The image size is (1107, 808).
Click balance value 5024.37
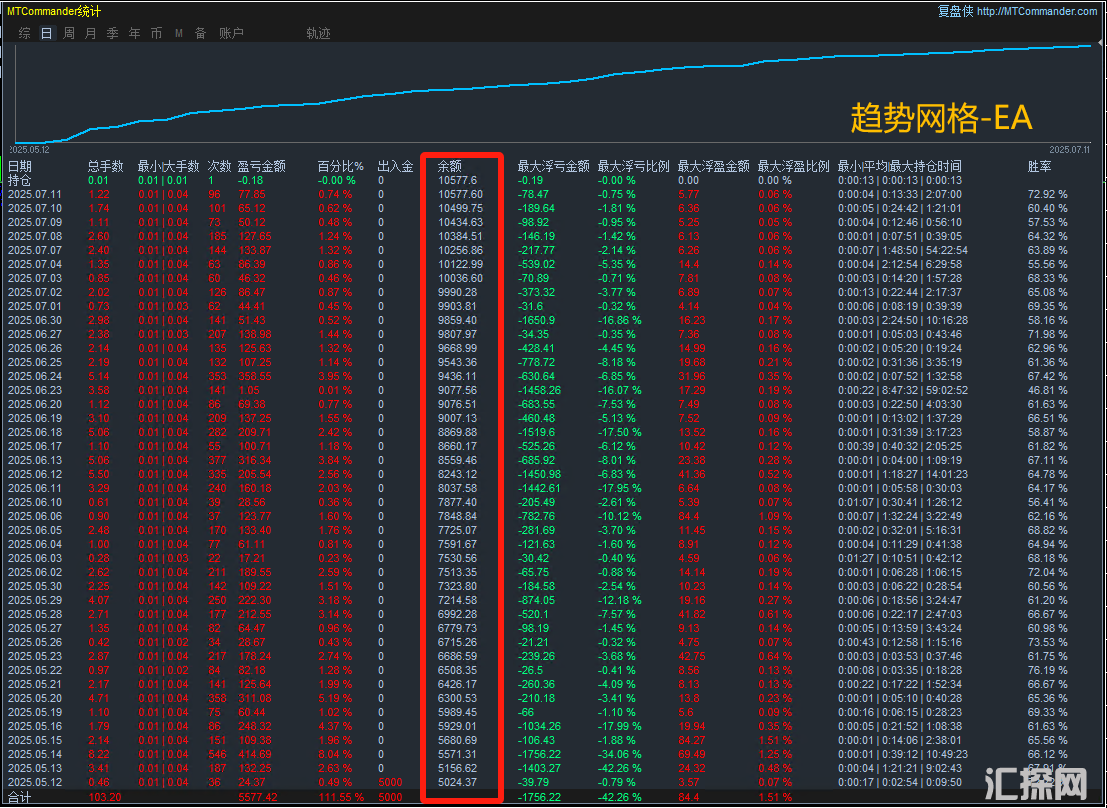click(457, 783)
